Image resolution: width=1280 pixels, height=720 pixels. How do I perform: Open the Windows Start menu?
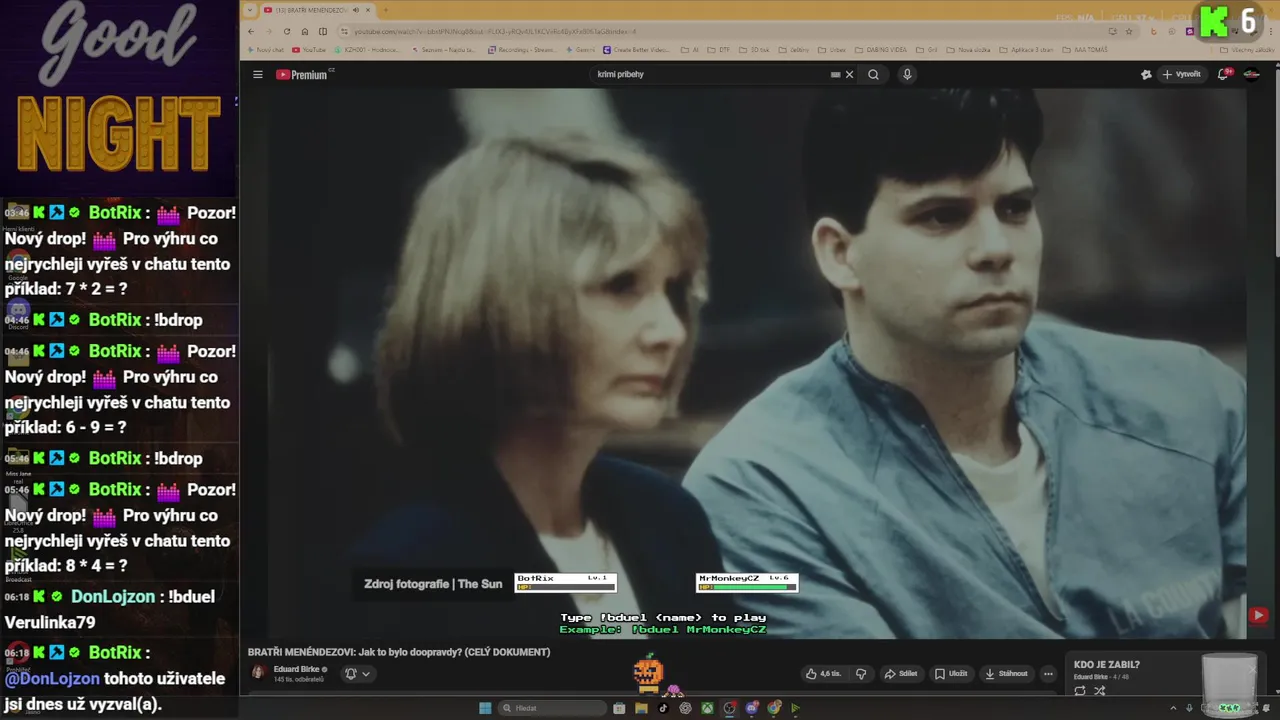485,708
